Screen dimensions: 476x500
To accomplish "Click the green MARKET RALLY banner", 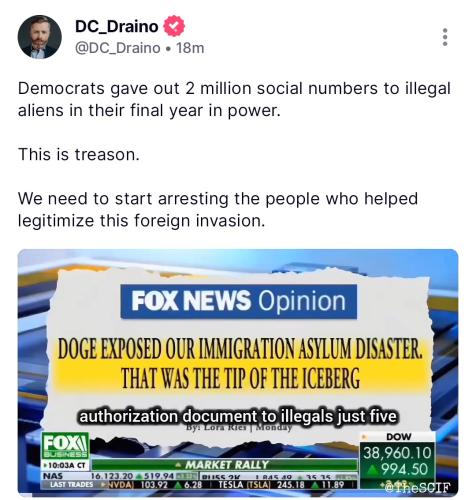I will pyautogui.click(x=224, y=465).
